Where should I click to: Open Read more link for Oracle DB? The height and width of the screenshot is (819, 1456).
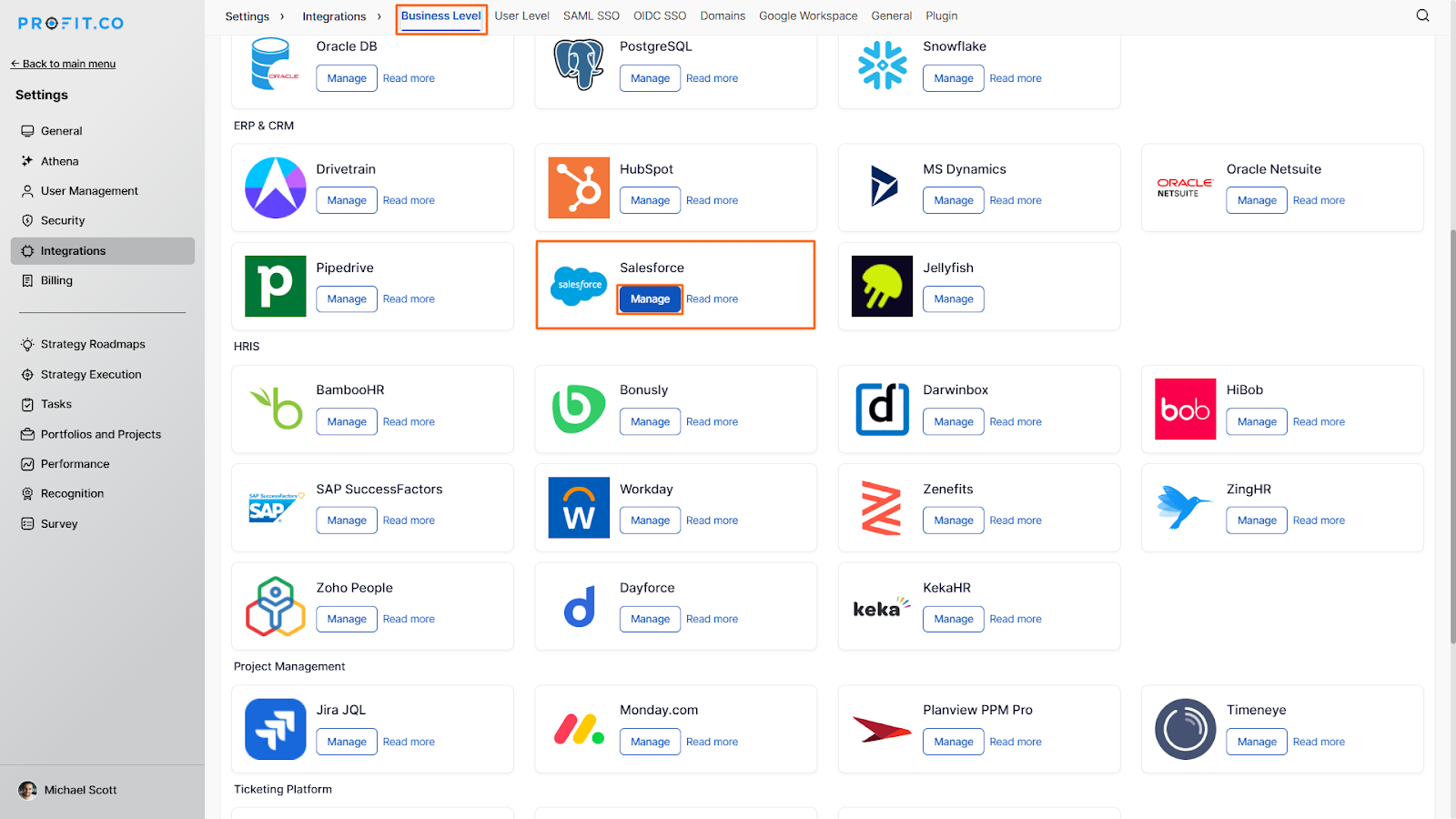click(409, 78)
